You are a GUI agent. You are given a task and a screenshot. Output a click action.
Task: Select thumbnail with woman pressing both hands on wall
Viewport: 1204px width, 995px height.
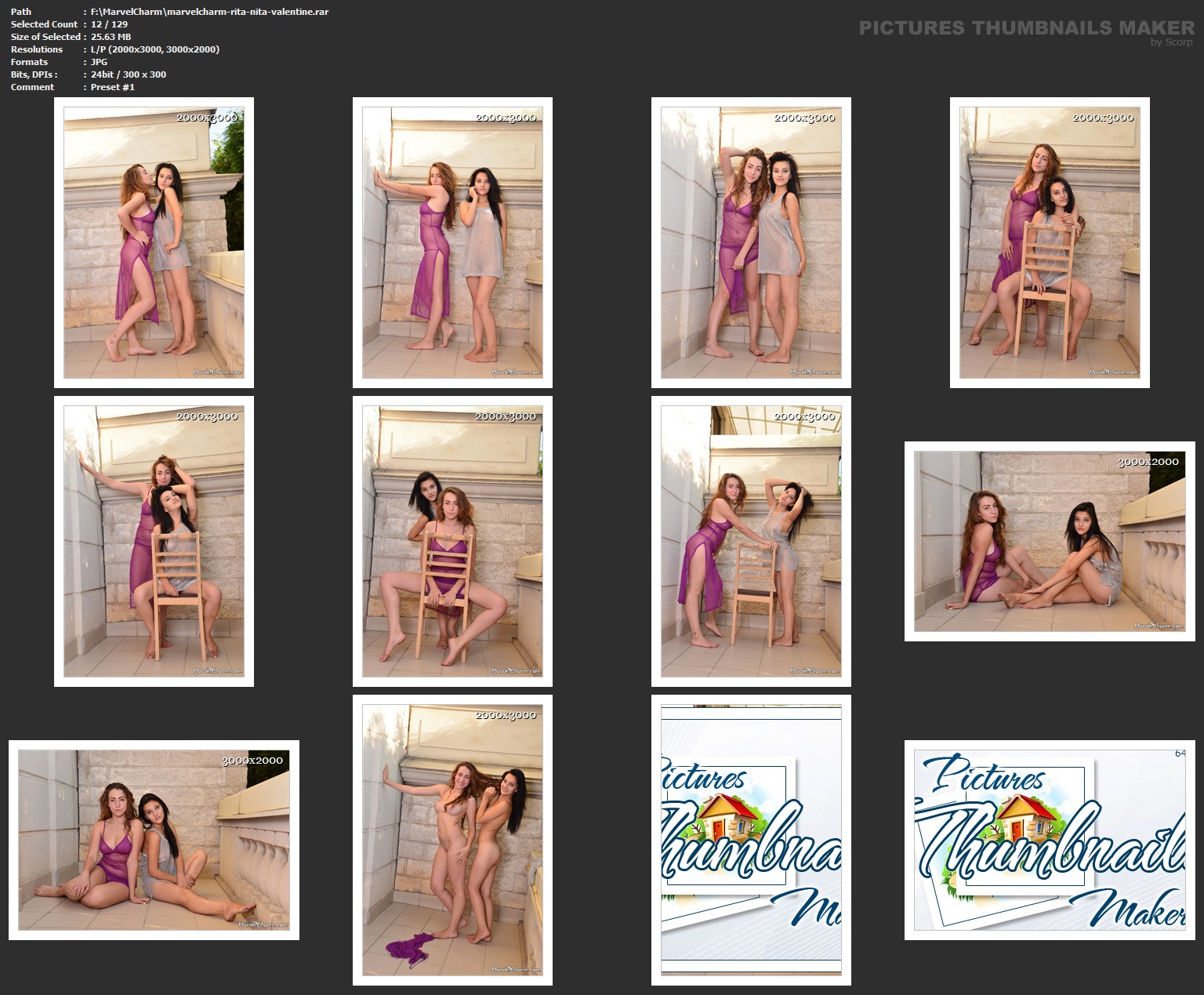click(452, 242)
